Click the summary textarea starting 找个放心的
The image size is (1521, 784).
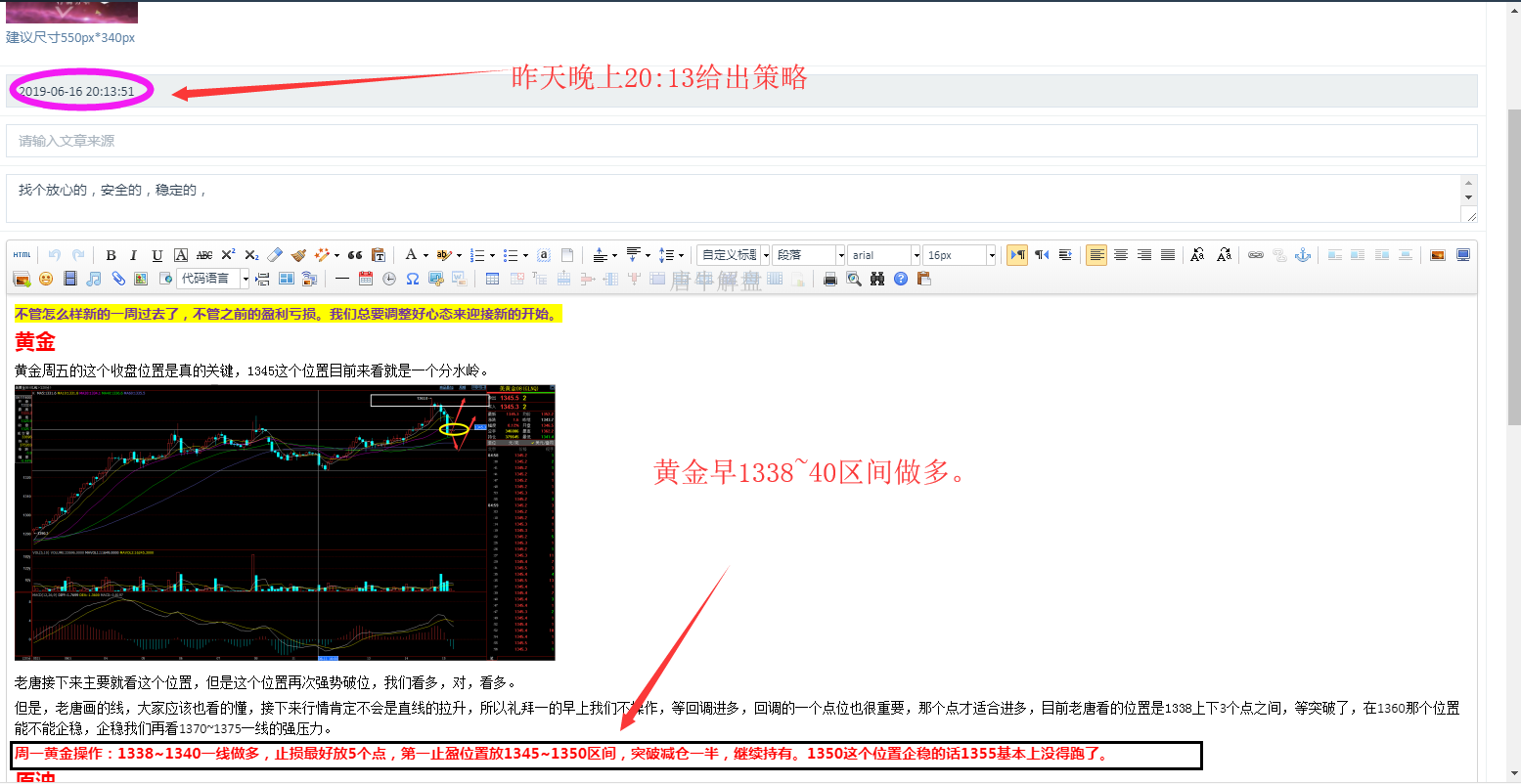click(741, 198)
